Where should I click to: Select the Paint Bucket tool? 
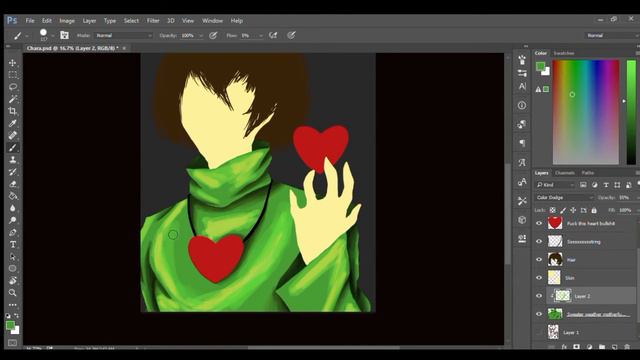click(x=13, y=196)
